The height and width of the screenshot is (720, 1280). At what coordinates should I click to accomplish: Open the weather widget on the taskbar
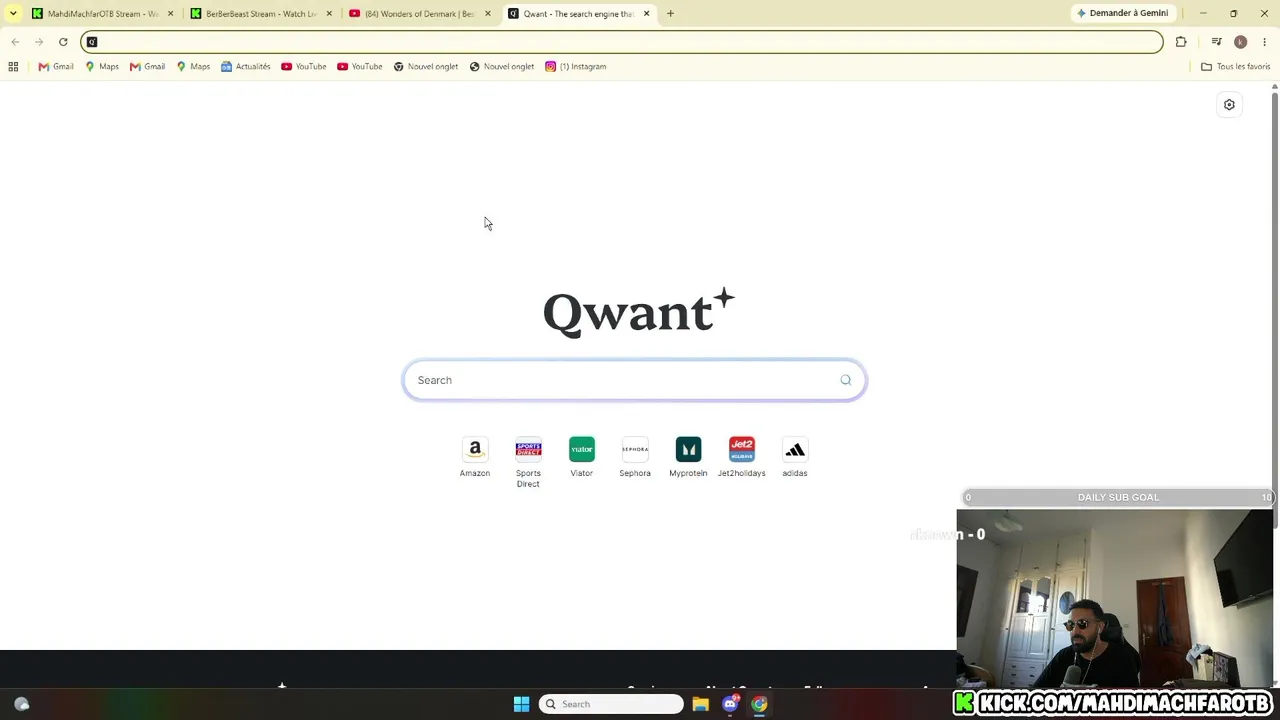coord(22,704)
